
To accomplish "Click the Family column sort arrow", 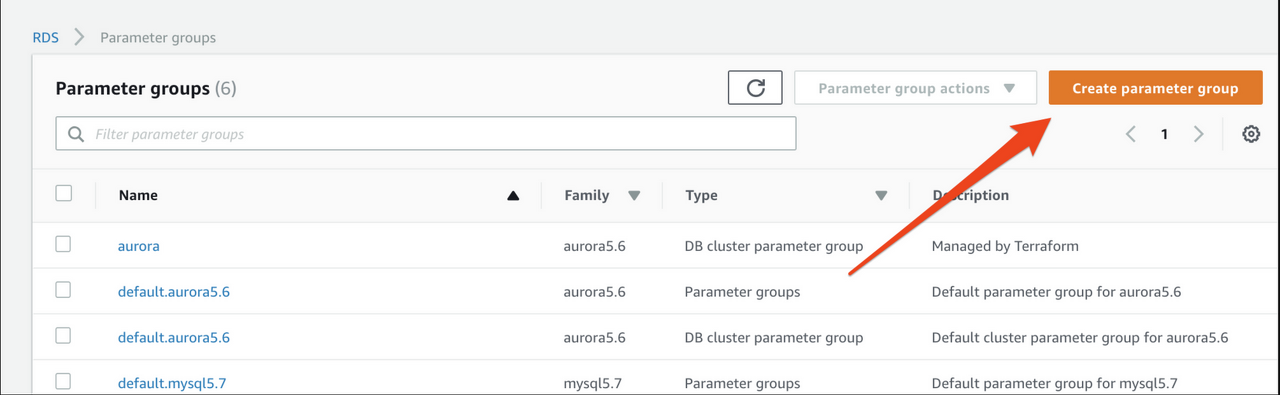I will [x=634, y=196].
